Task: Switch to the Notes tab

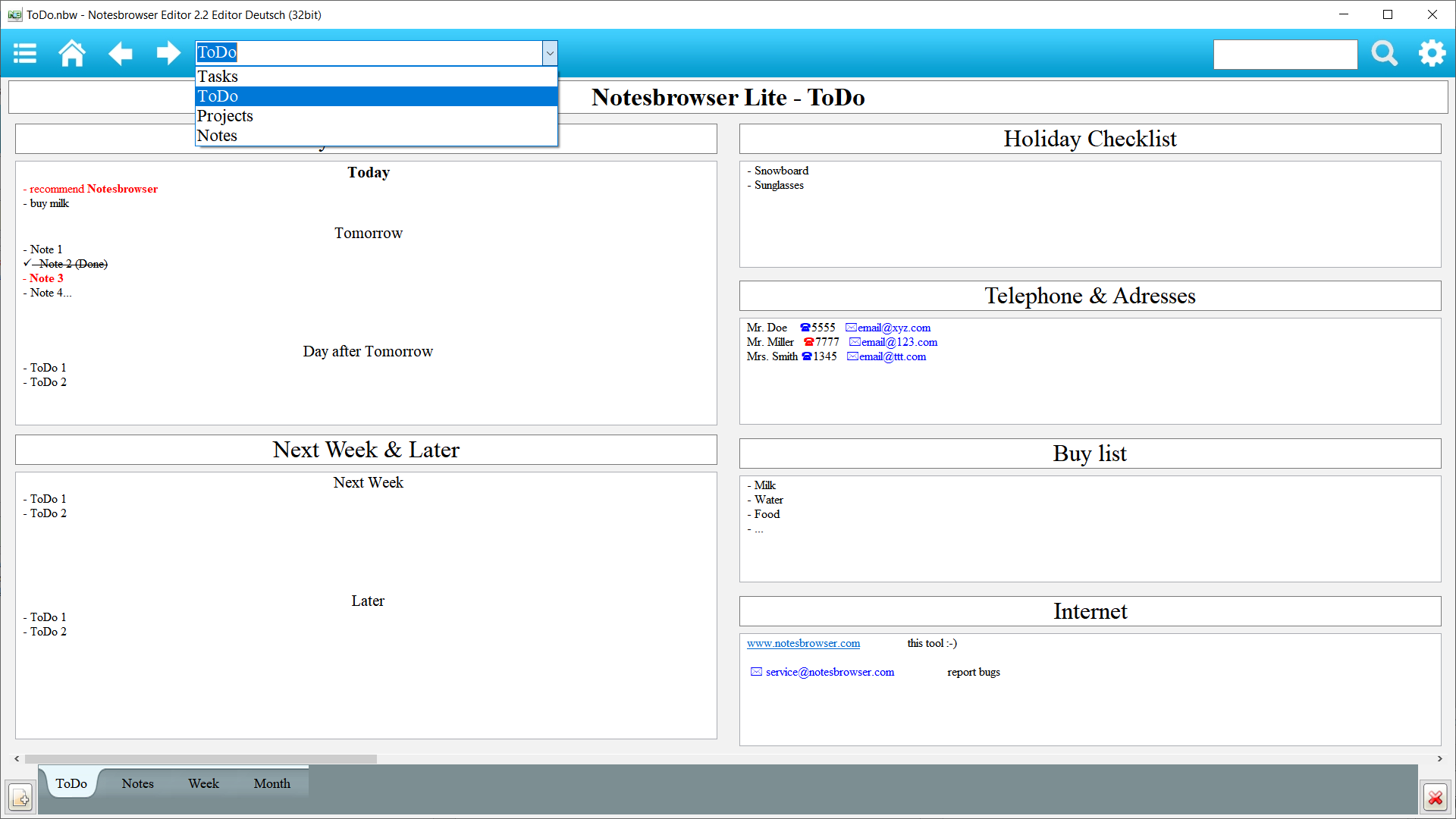Action: pos(137,783)
